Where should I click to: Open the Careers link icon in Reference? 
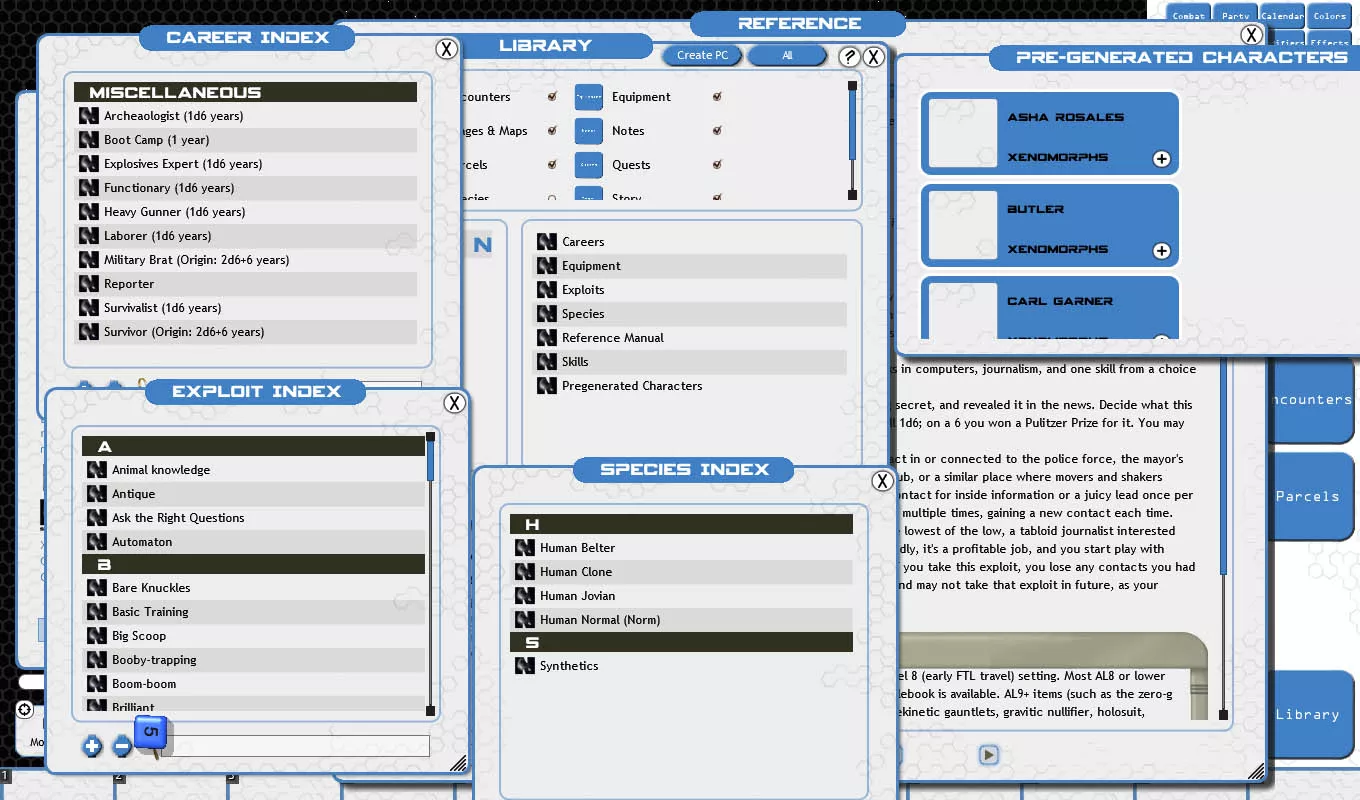[x=546, y=242]
